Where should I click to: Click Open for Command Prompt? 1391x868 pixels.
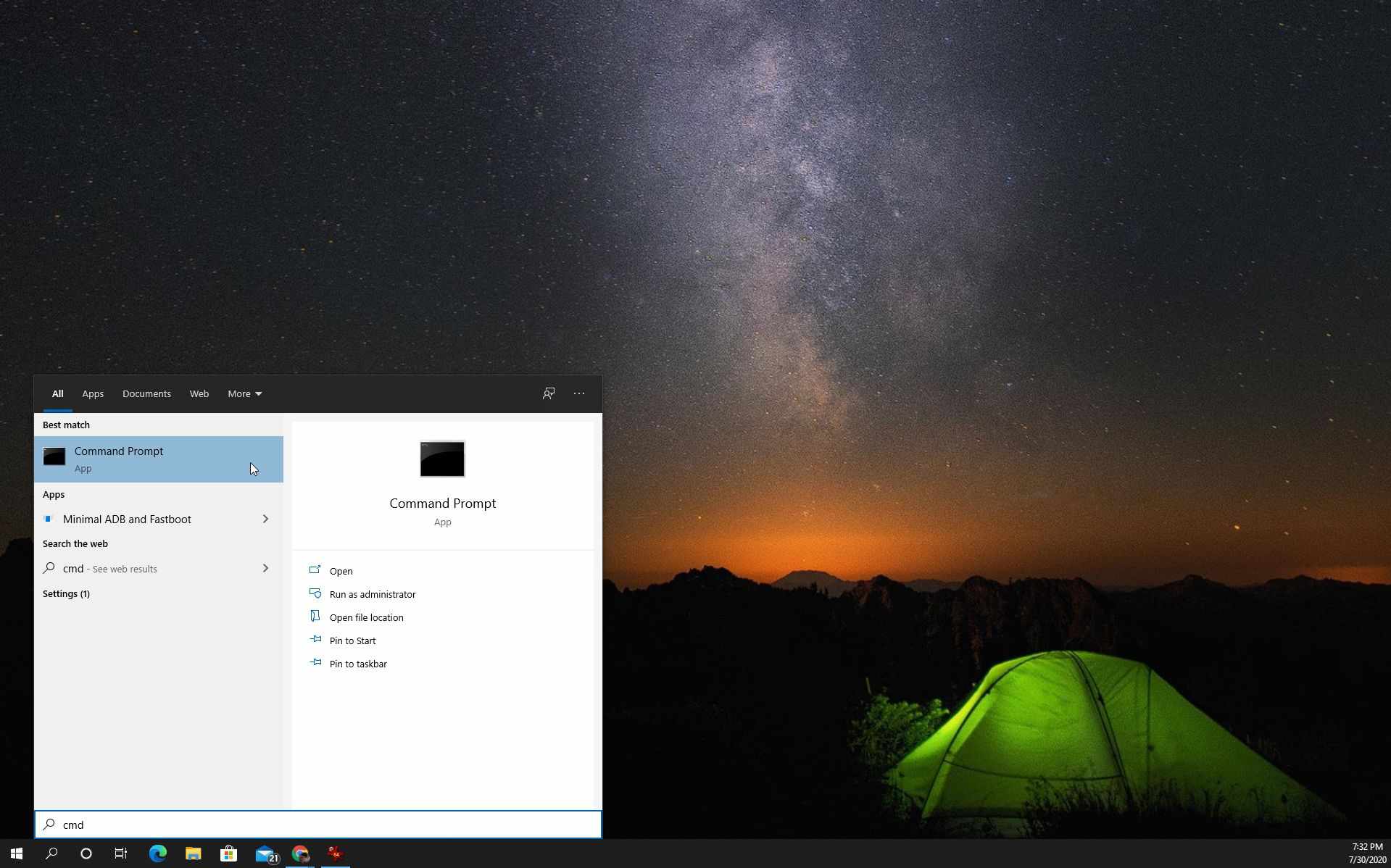pyautogui.click(x=341, y=571)
